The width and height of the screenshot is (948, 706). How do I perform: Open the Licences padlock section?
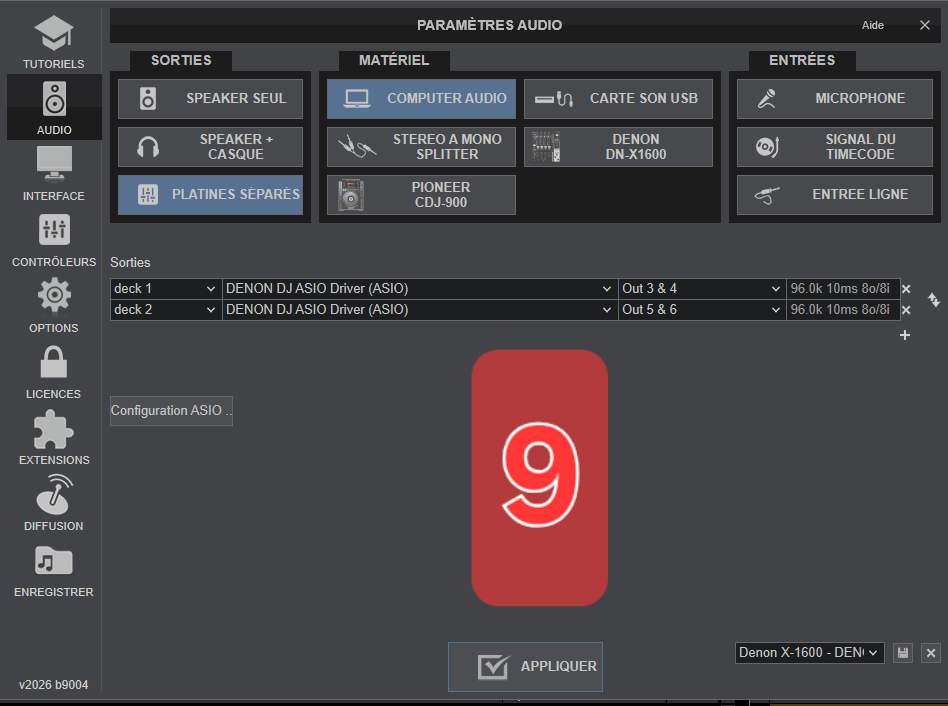point(54,371)
